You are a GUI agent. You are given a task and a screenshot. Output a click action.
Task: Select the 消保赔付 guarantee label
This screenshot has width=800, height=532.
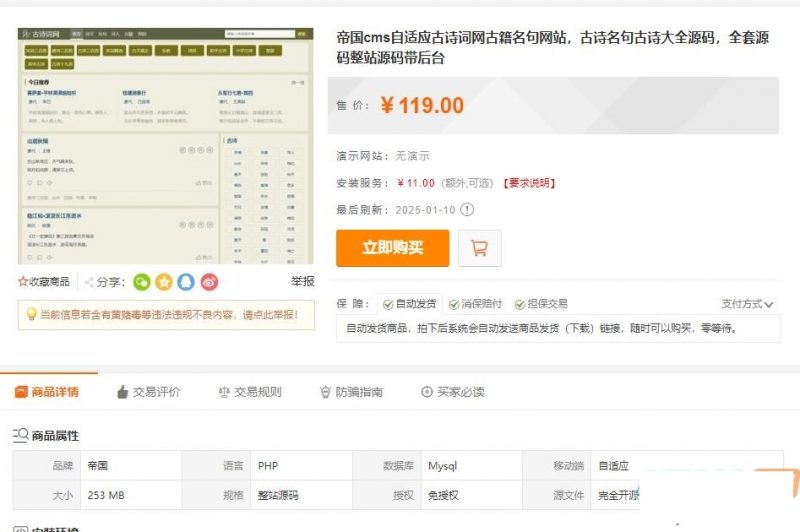pyautogui.click(x=482, y=304)
